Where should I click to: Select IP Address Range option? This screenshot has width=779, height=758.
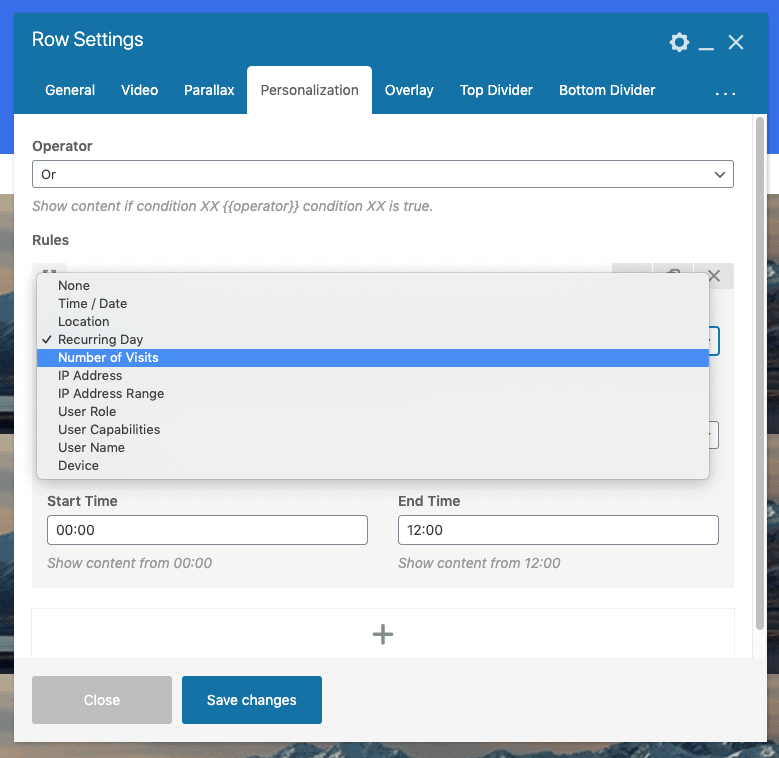[x=111, y=394]
